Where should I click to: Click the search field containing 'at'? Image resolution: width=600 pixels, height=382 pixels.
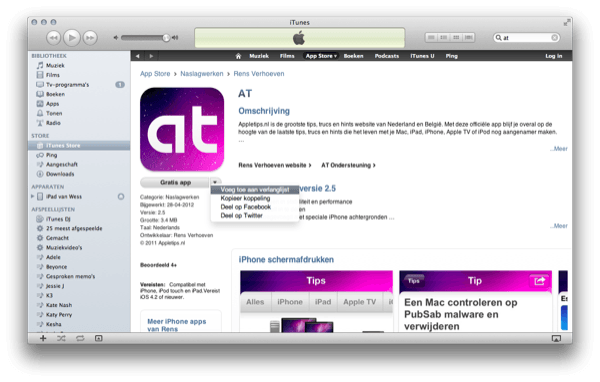[527, 38]
